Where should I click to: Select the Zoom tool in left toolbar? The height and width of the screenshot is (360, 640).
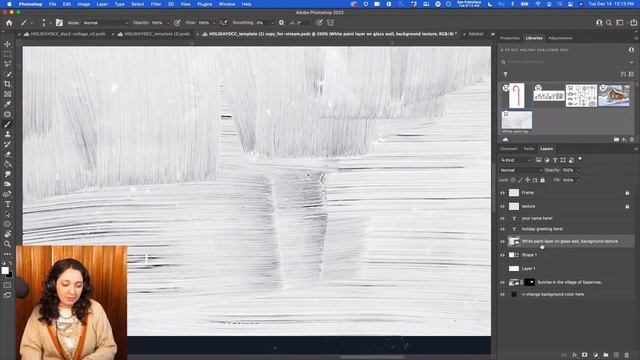pyautogui.click(x=7, y=244)
